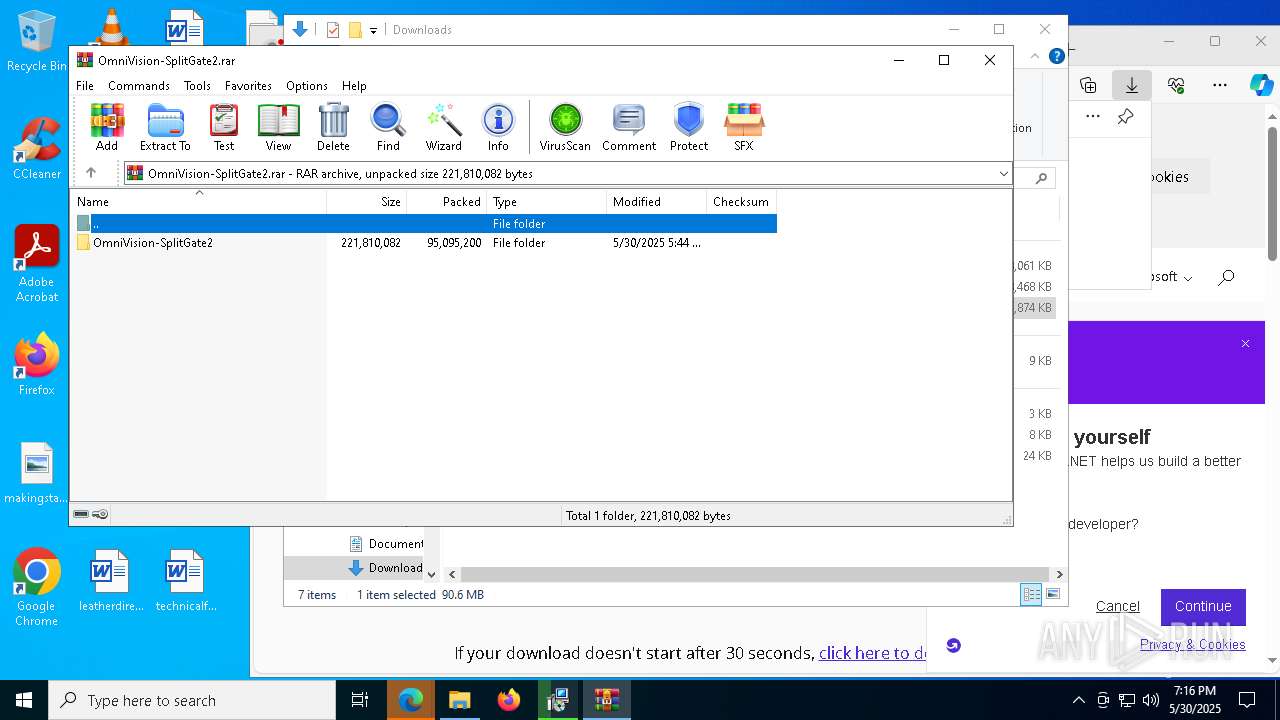Select the leatherdire Word document icon
The image size is (1280, 720).
coord(111,580)
